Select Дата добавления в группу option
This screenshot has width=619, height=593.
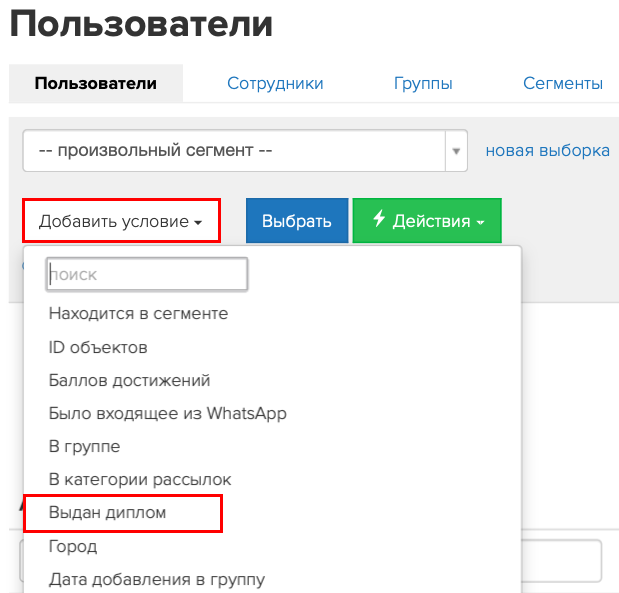[x=157, y=580]
